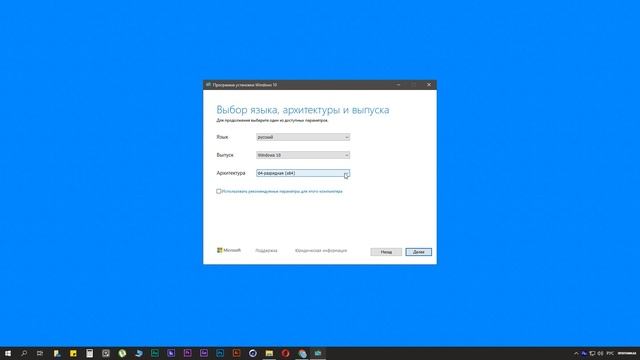Open the red Adobe taskbar icon

pos(236,353)
